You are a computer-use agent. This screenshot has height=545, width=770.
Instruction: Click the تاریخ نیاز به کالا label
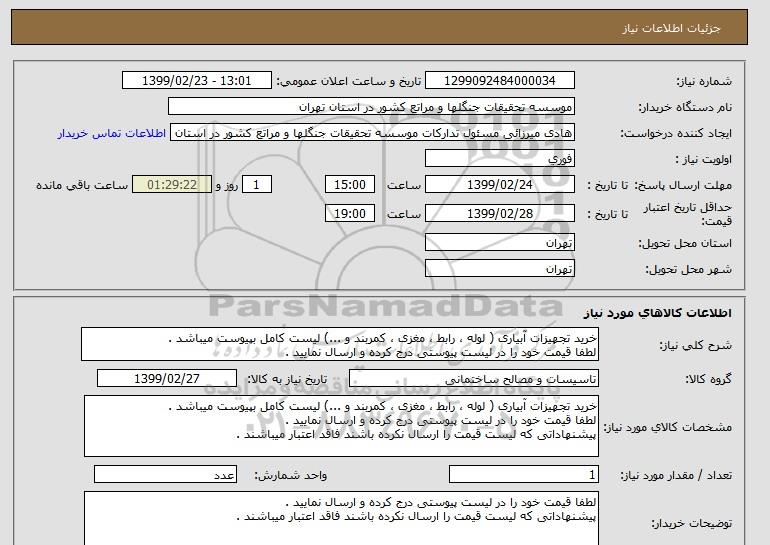point(287,379)
